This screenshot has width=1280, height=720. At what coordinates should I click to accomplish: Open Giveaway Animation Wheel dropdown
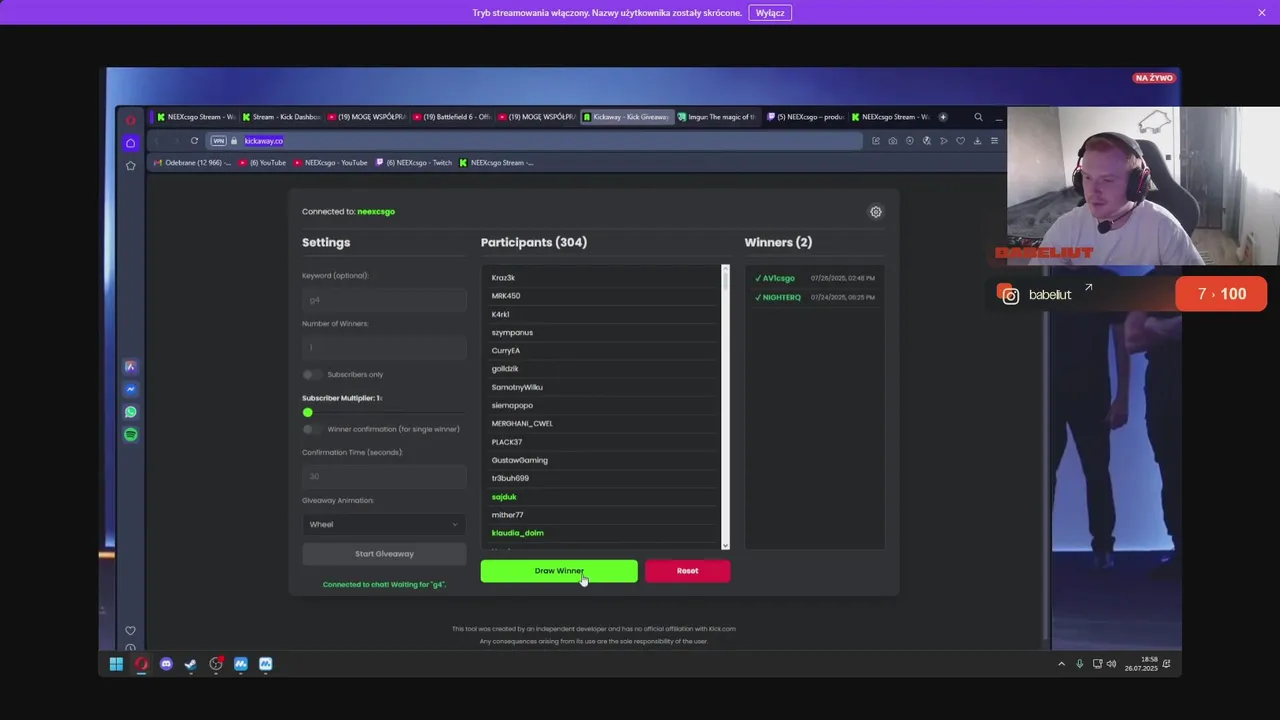coord(384,524)
